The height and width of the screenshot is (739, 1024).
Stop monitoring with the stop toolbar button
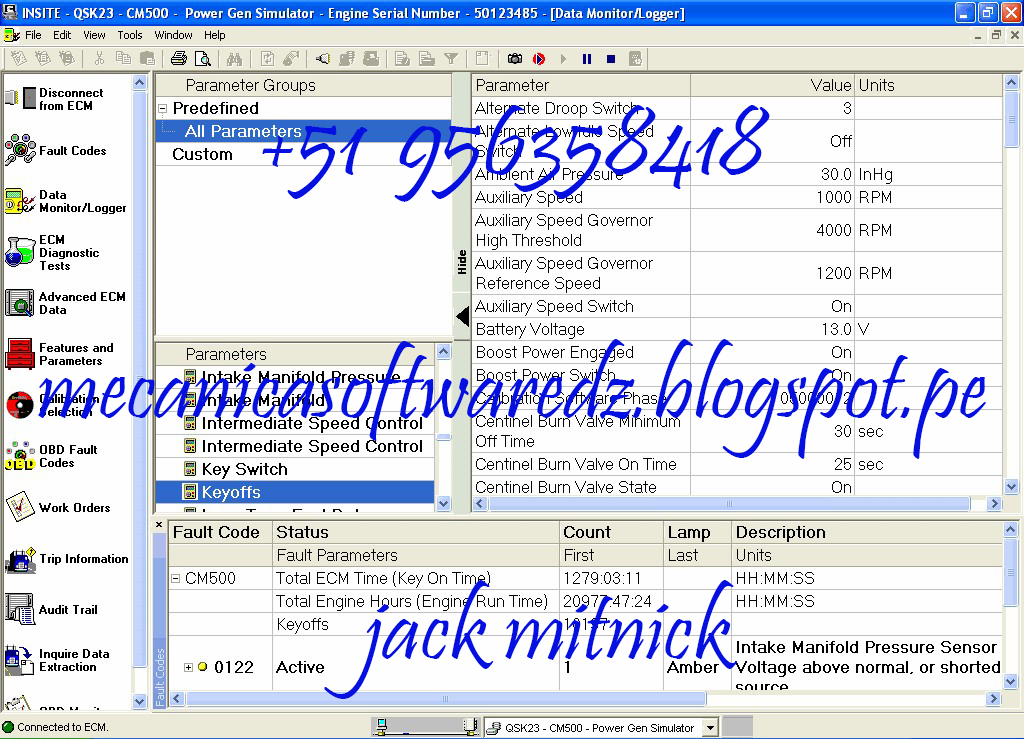(611, 58)
